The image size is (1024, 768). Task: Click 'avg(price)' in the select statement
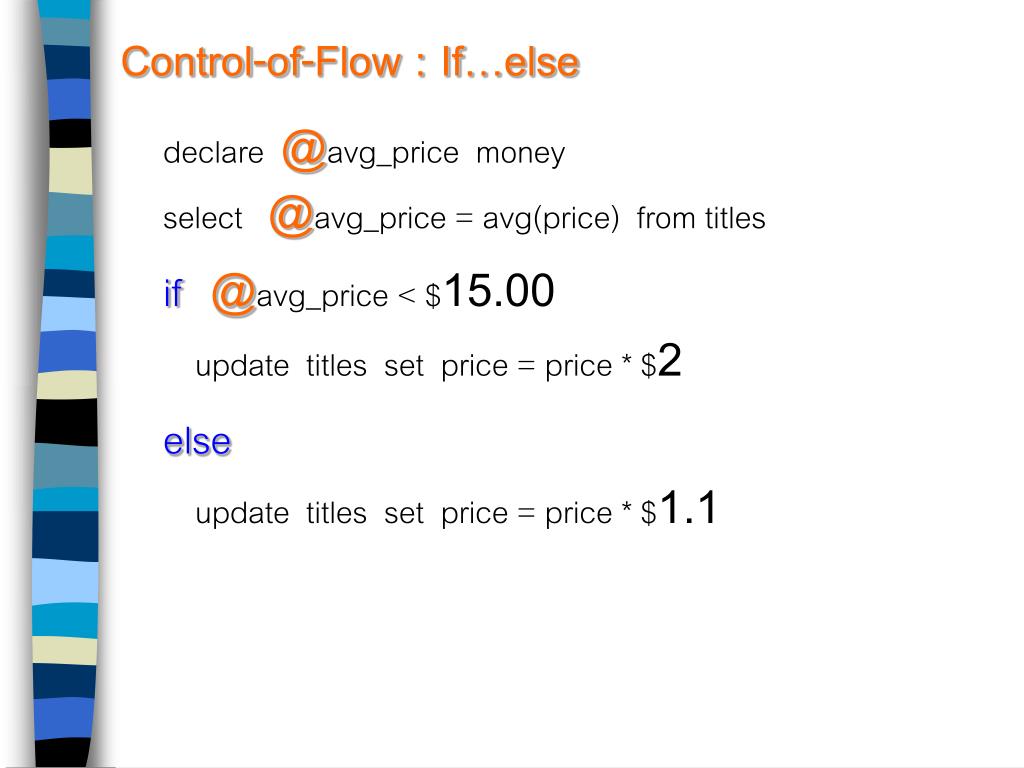[551, 219]
